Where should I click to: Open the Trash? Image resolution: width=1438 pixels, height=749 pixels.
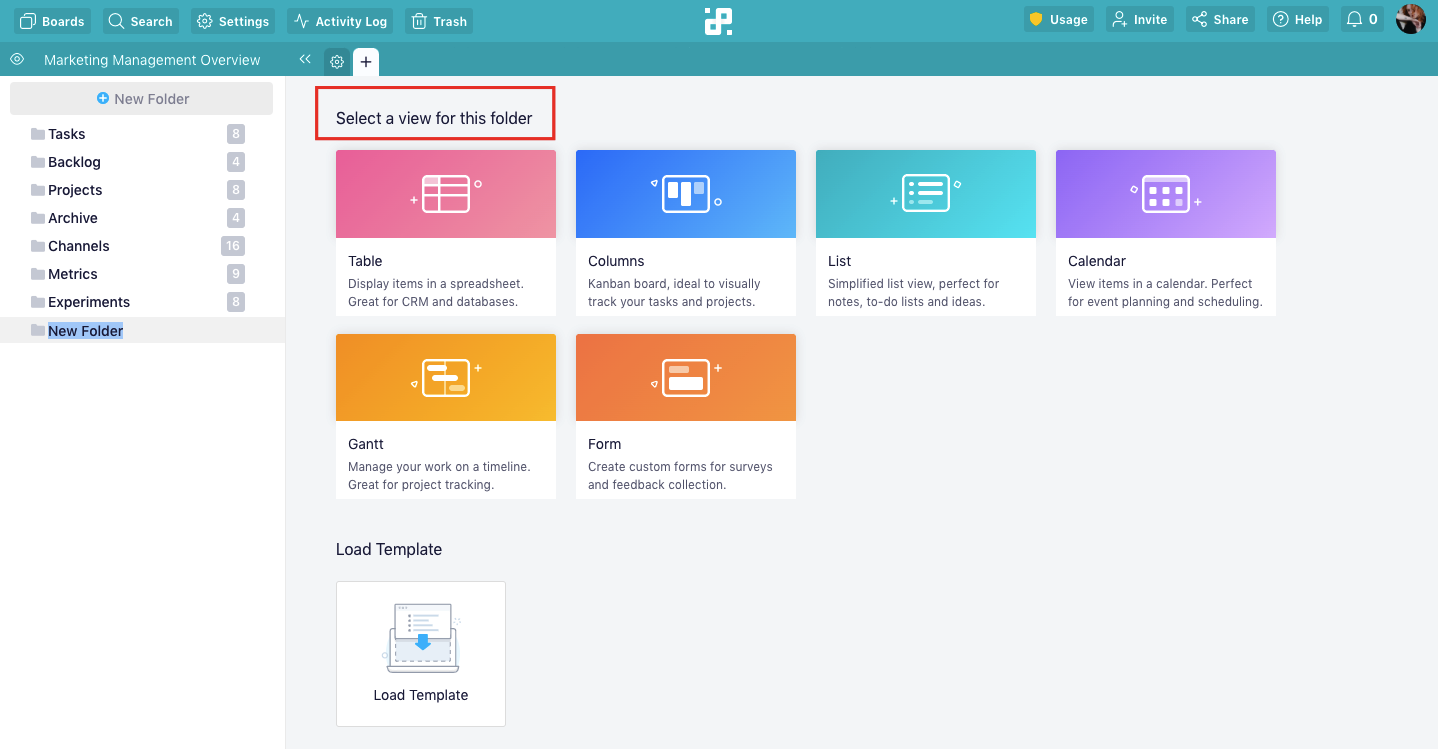(439, 21)
